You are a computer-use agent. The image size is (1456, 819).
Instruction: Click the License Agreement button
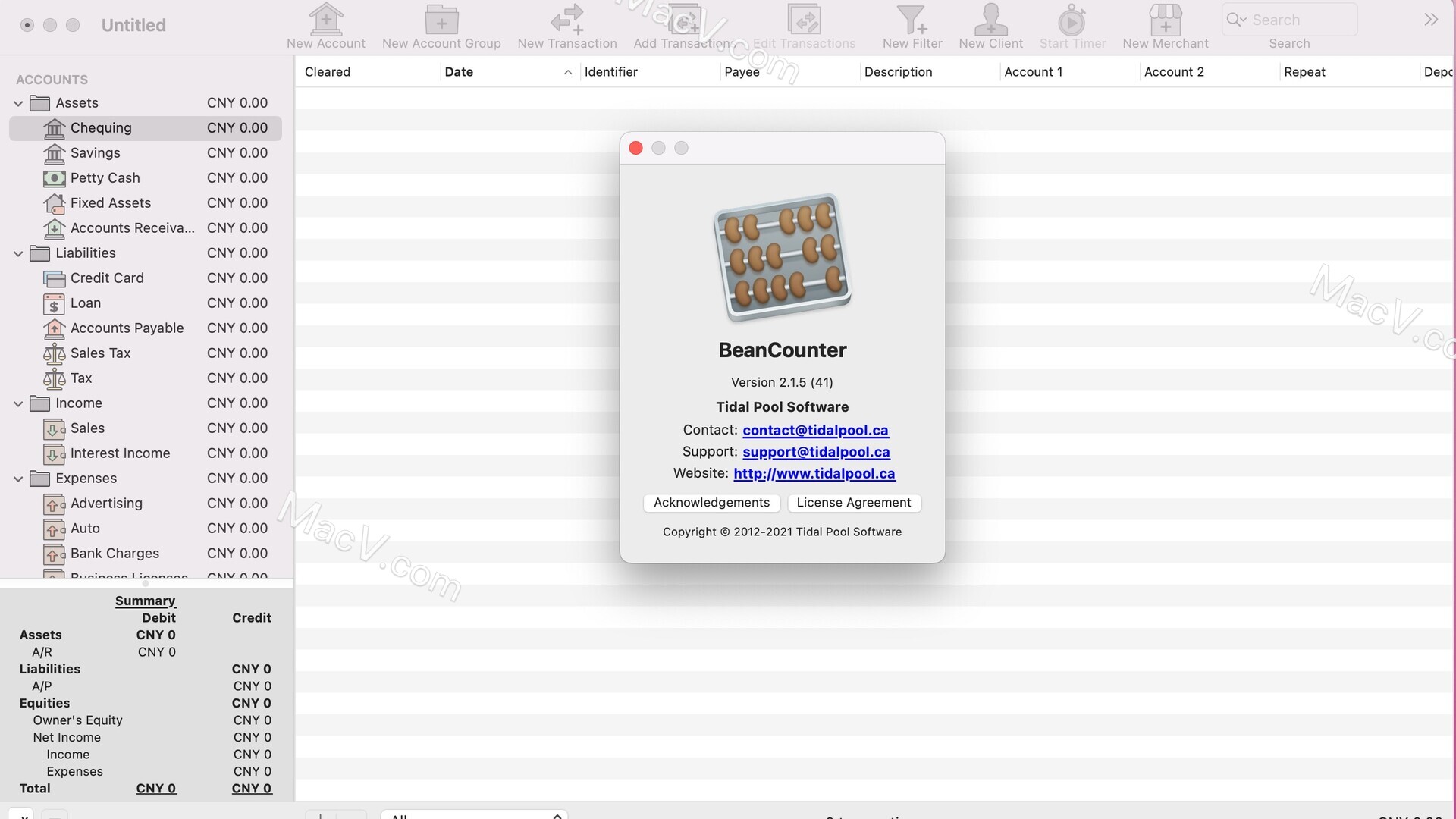point(854,502)
